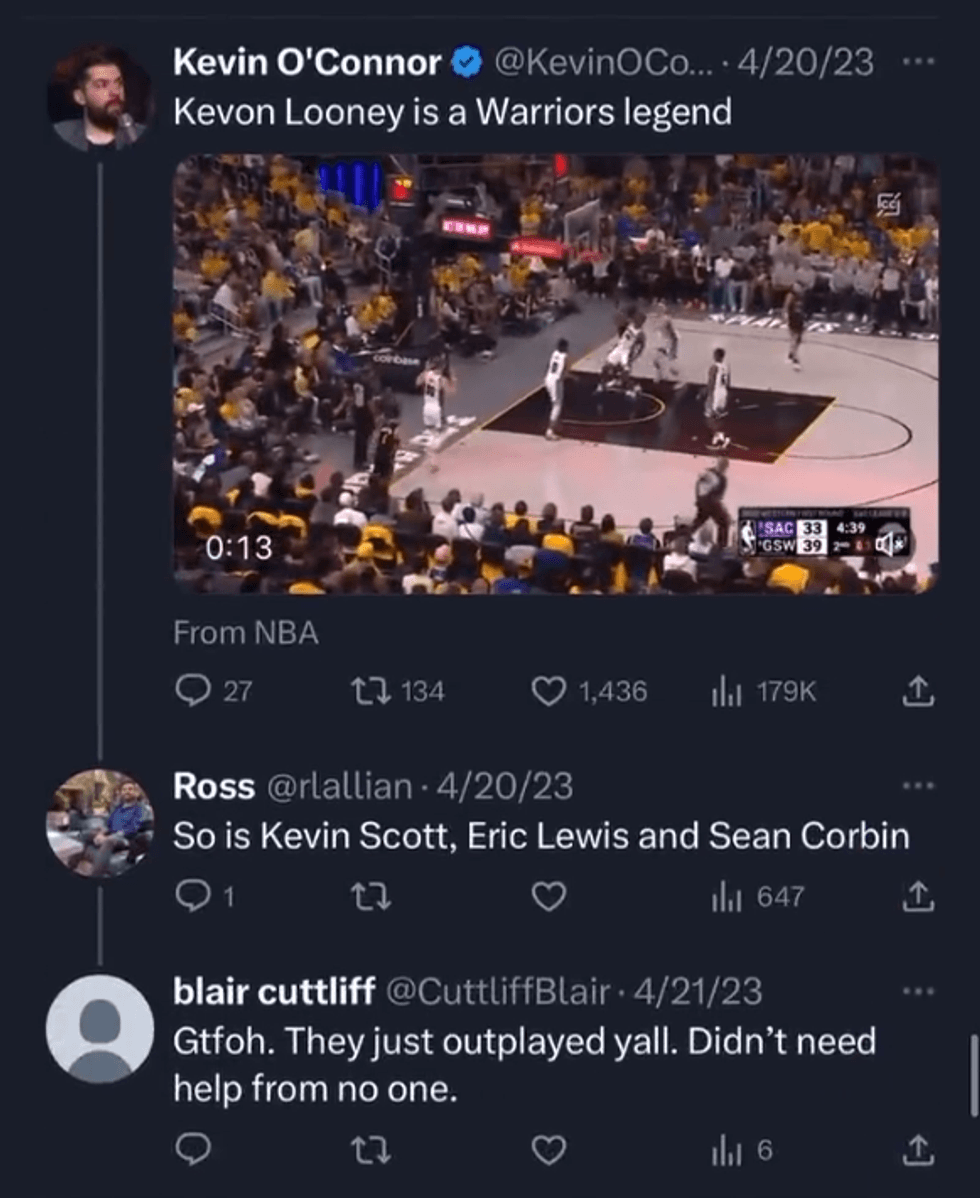Like blair cuttliff's reply
The height and width of the screenshot is (1198, 980).
click(x=547, y=1151)
